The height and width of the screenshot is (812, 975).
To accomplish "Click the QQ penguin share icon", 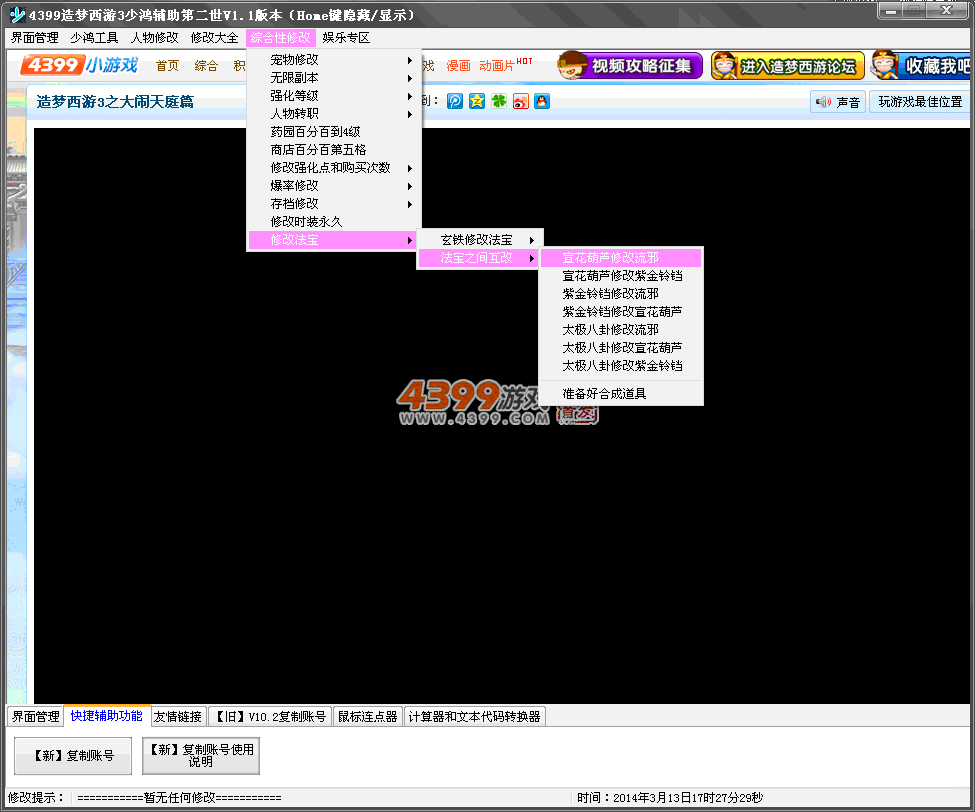I will (x=542, y=101).
